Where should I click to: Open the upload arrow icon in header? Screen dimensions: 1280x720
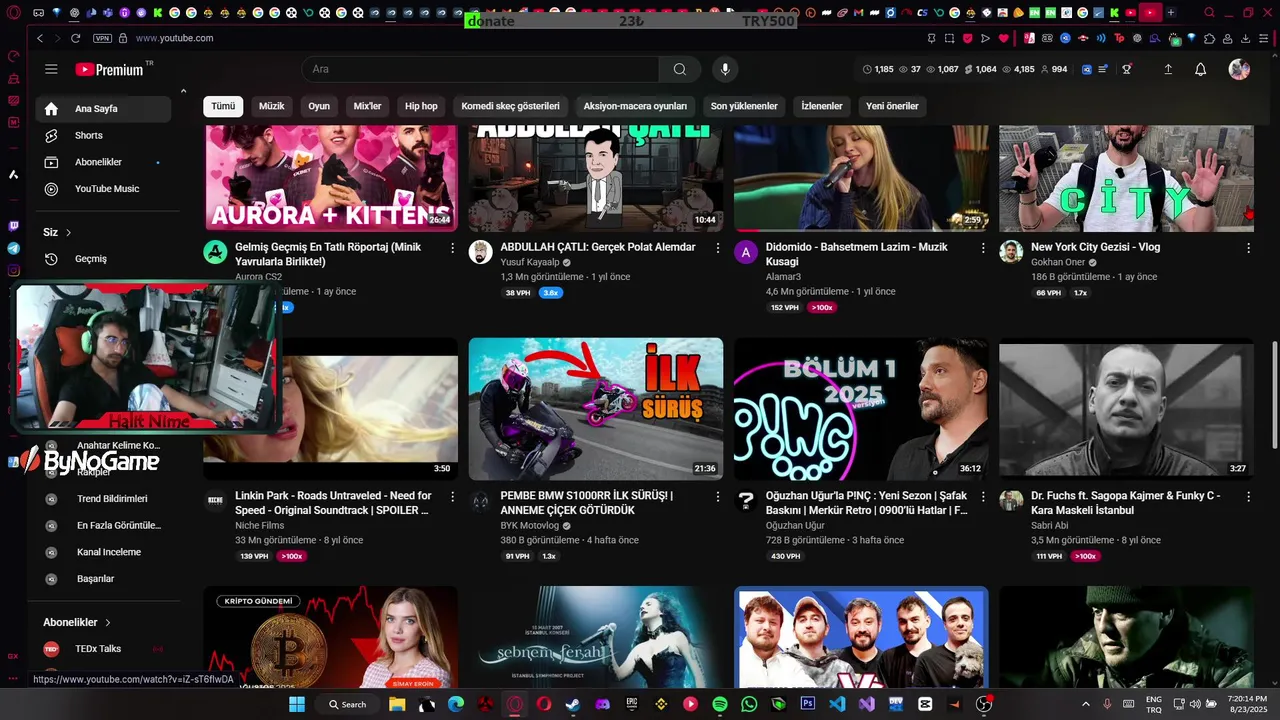pyautogui.click(x=1168, y=69)
